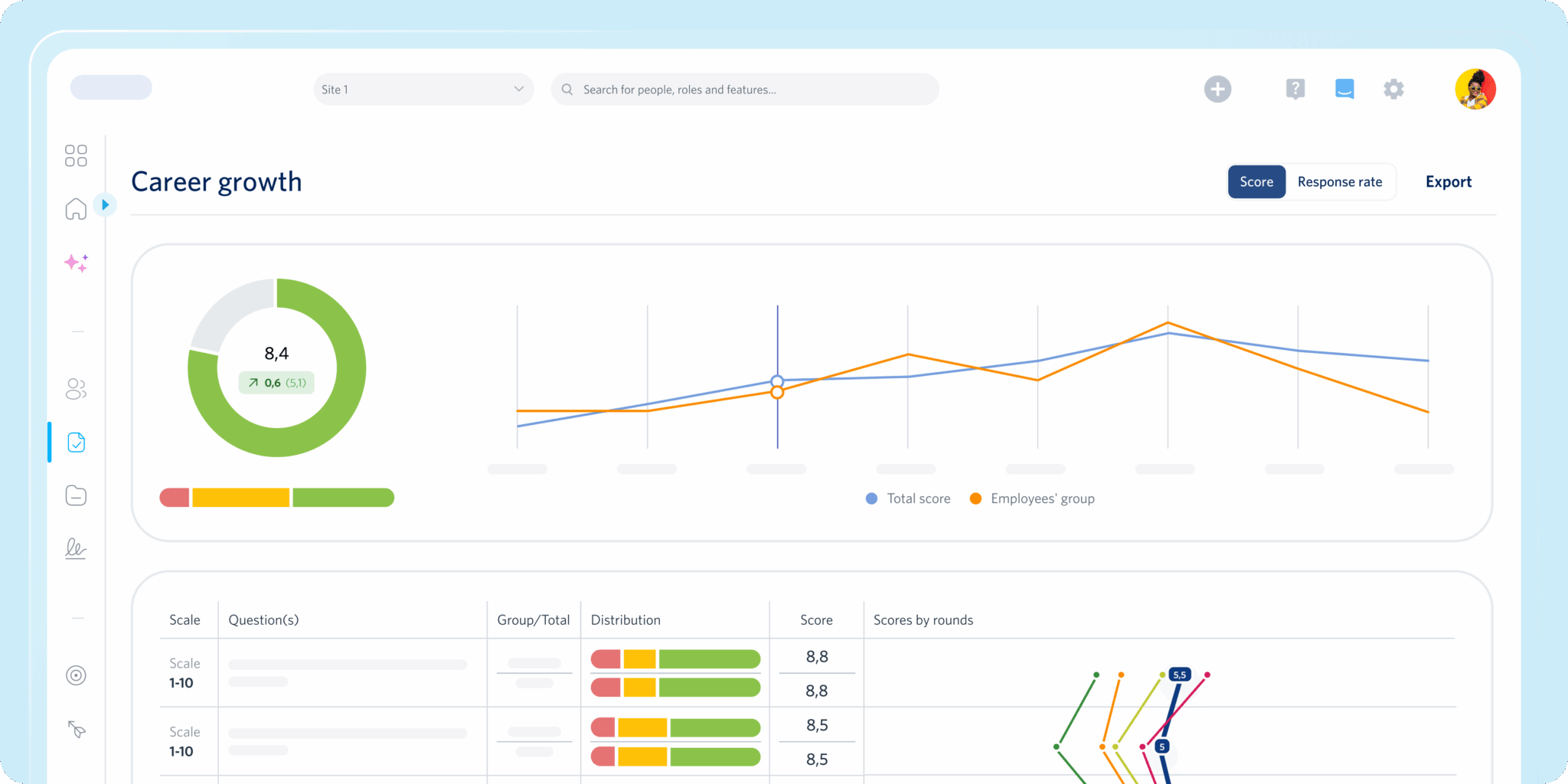Open the surveys checklist icon in sidebar
Image resolution: width=1568 pixels, height=784 pixels.
76,443
